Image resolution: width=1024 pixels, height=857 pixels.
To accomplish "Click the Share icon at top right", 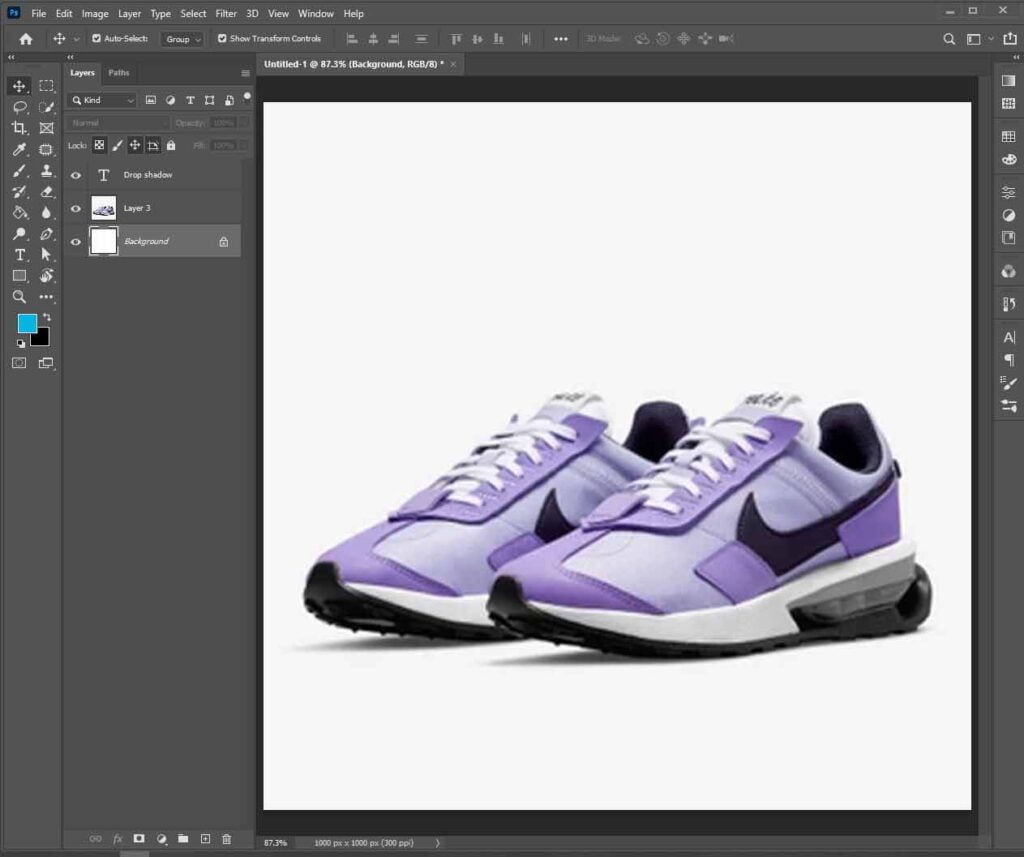I will pyautogui.click(x=1010, y=39).
